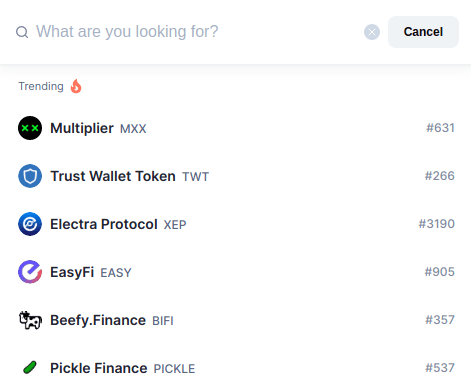This screenshot has height=389, width=471.
Task: Focus the 'What are you looking for?' field
Action: (x=197, y=32)
